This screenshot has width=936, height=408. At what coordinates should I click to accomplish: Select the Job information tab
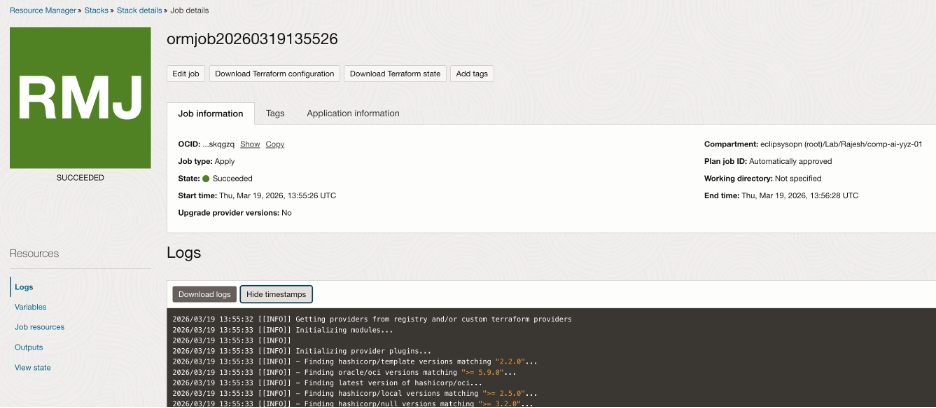click(x=210, y=114)
